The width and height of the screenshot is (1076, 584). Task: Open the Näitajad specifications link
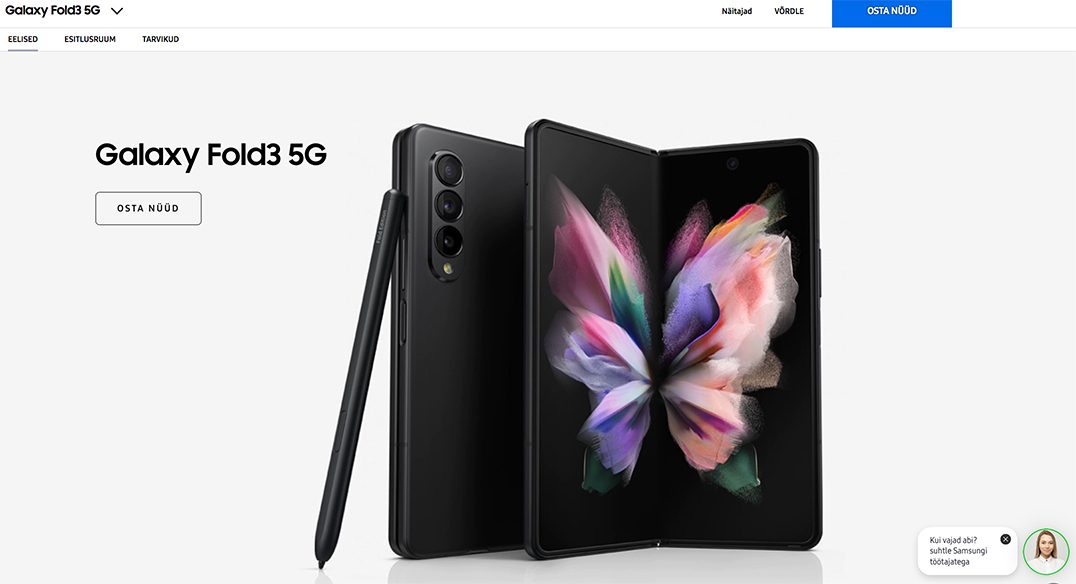pyautogui.click(x=736, y=11)
